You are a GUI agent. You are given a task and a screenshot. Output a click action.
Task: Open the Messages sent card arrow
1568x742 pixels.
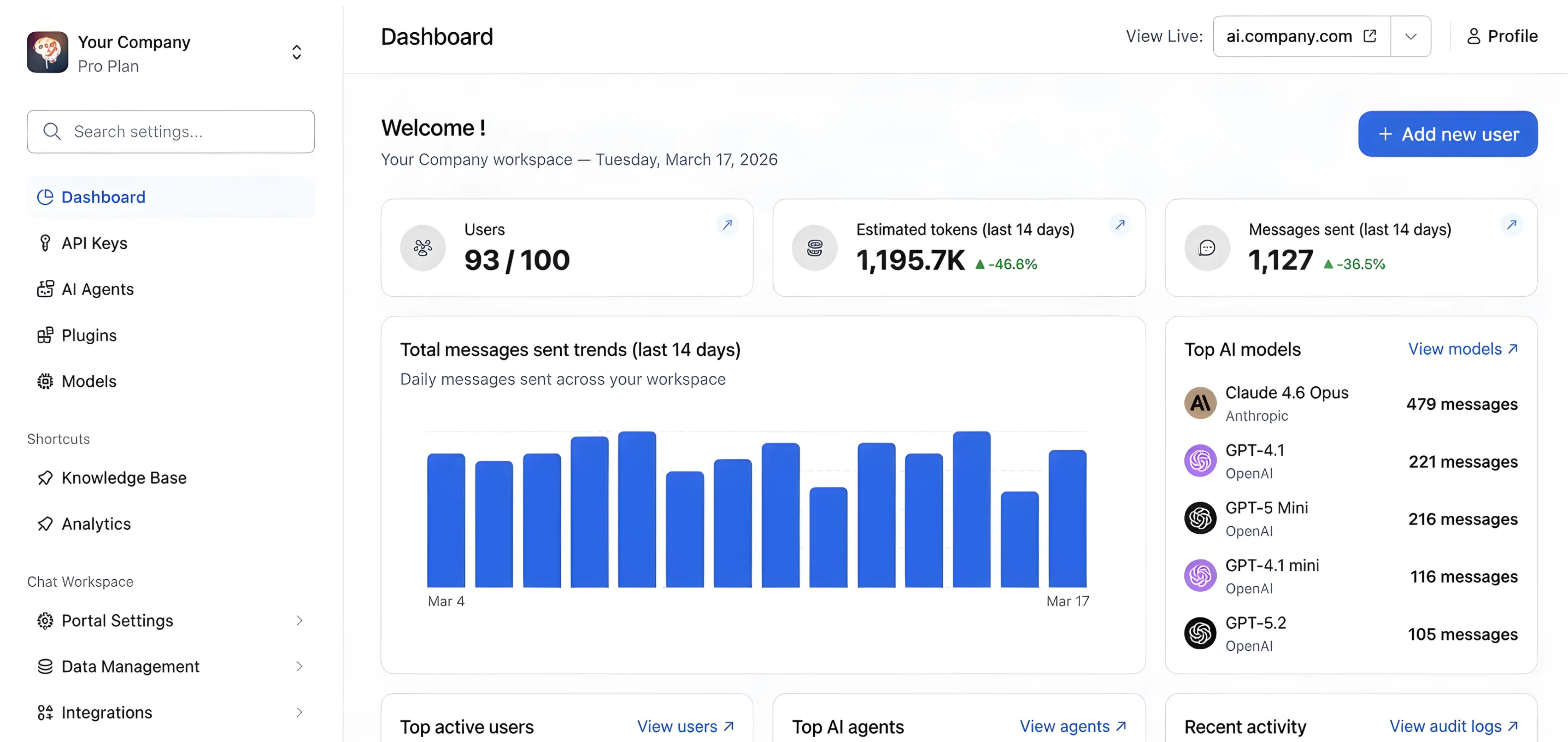[x=1511, y=224]
